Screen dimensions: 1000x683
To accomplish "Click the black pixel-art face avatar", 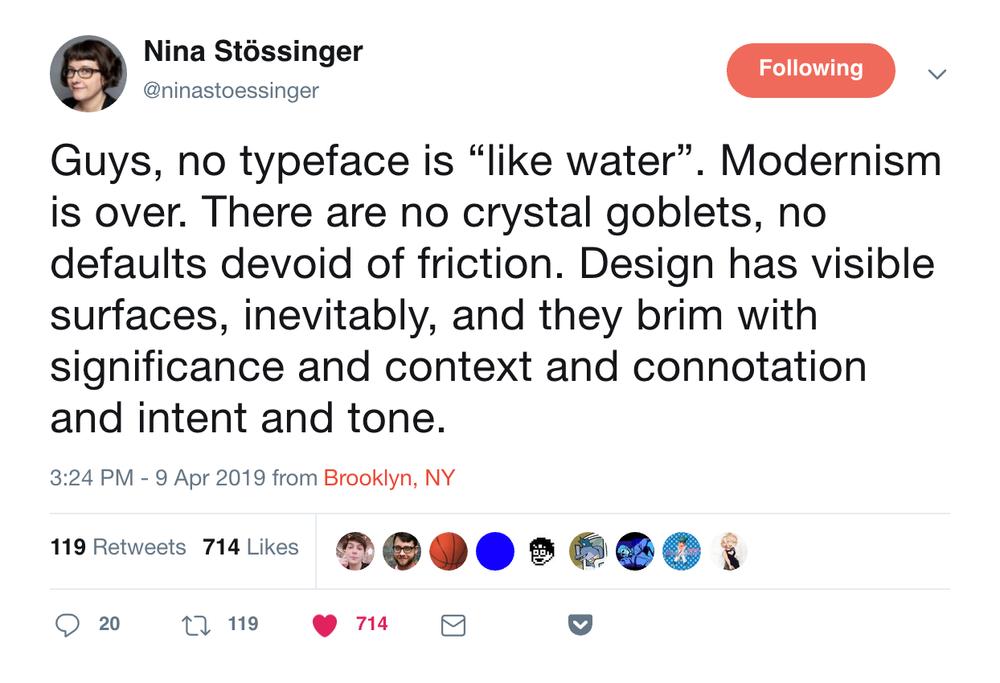I will coord(542,551).
